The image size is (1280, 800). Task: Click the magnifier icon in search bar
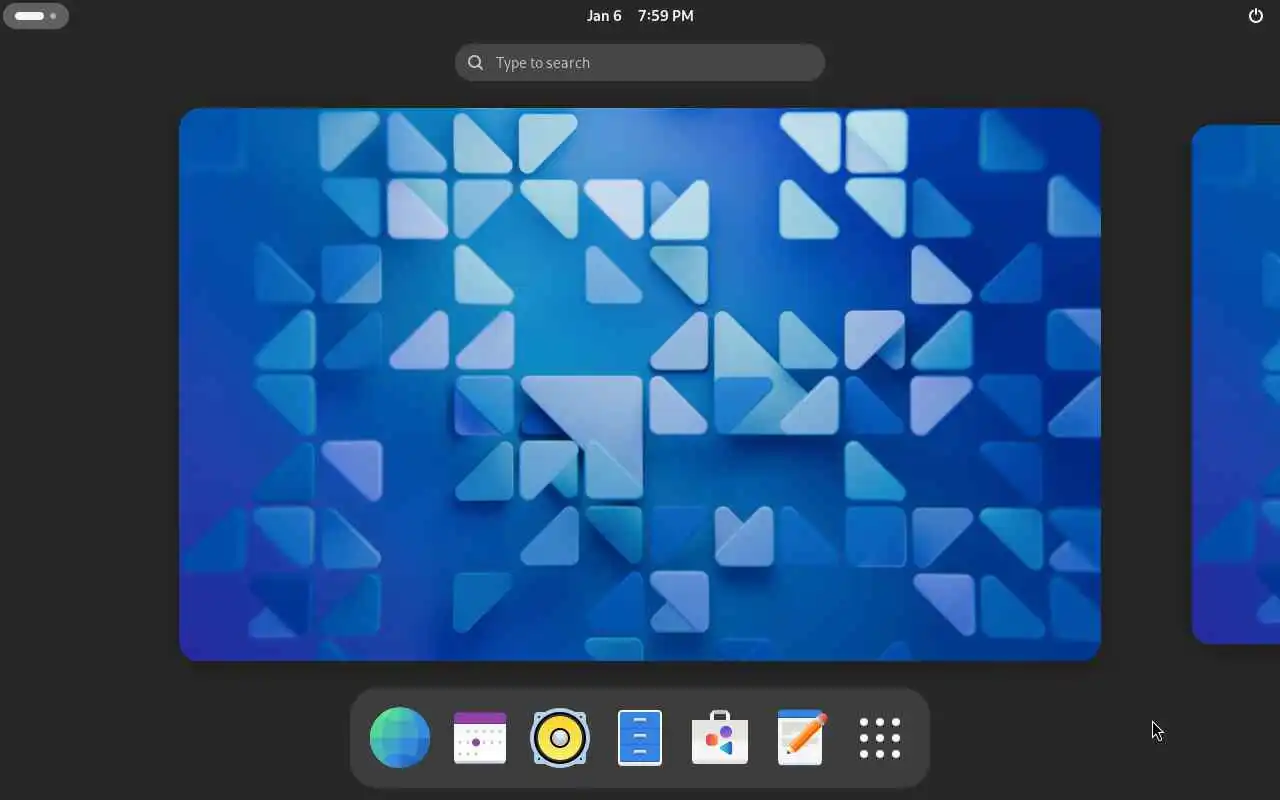tap(476, 63)
